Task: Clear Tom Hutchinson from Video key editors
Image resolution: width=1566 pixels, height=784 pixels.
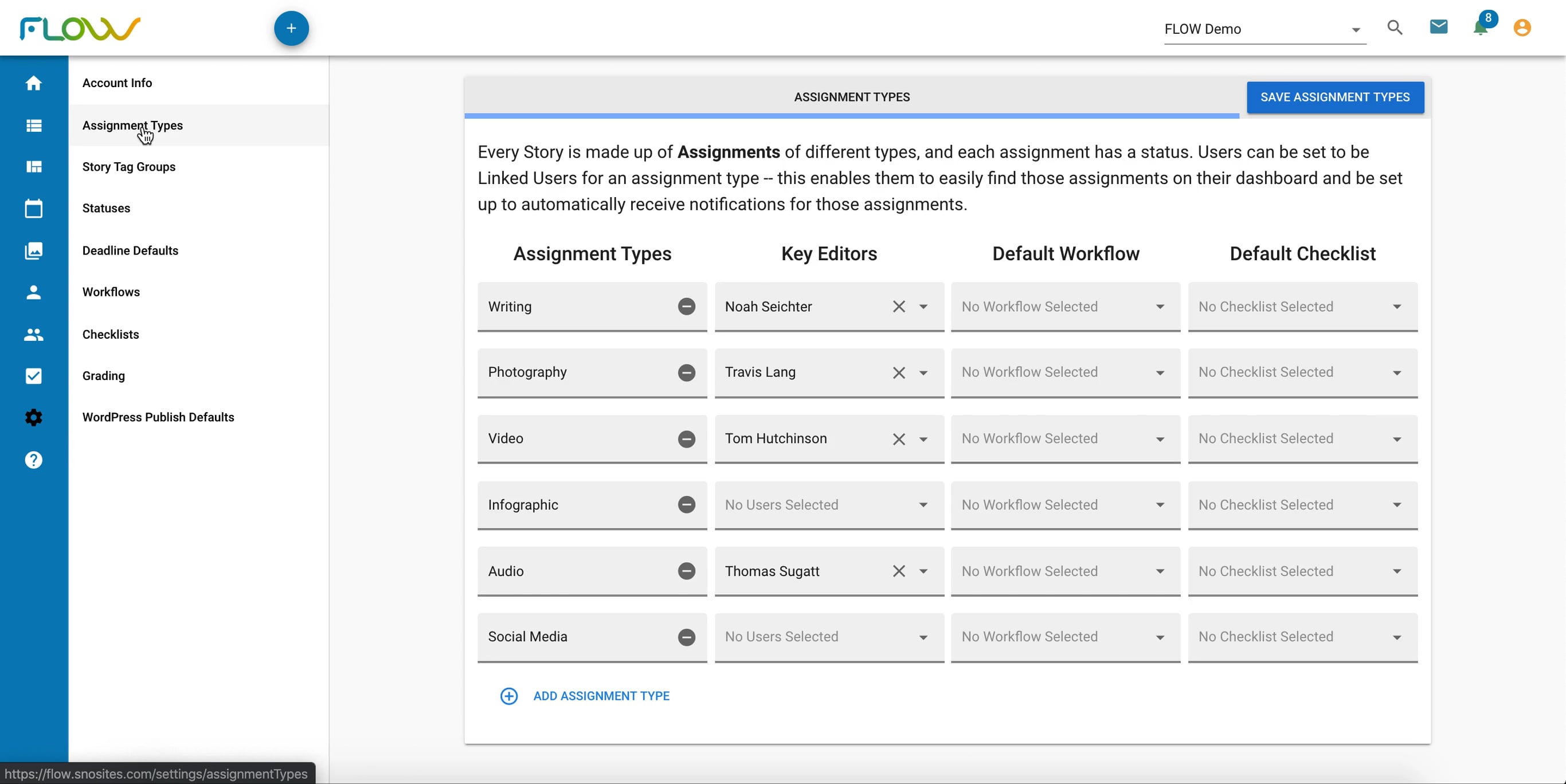Action: pyautogui.click(x=900, y=439)
